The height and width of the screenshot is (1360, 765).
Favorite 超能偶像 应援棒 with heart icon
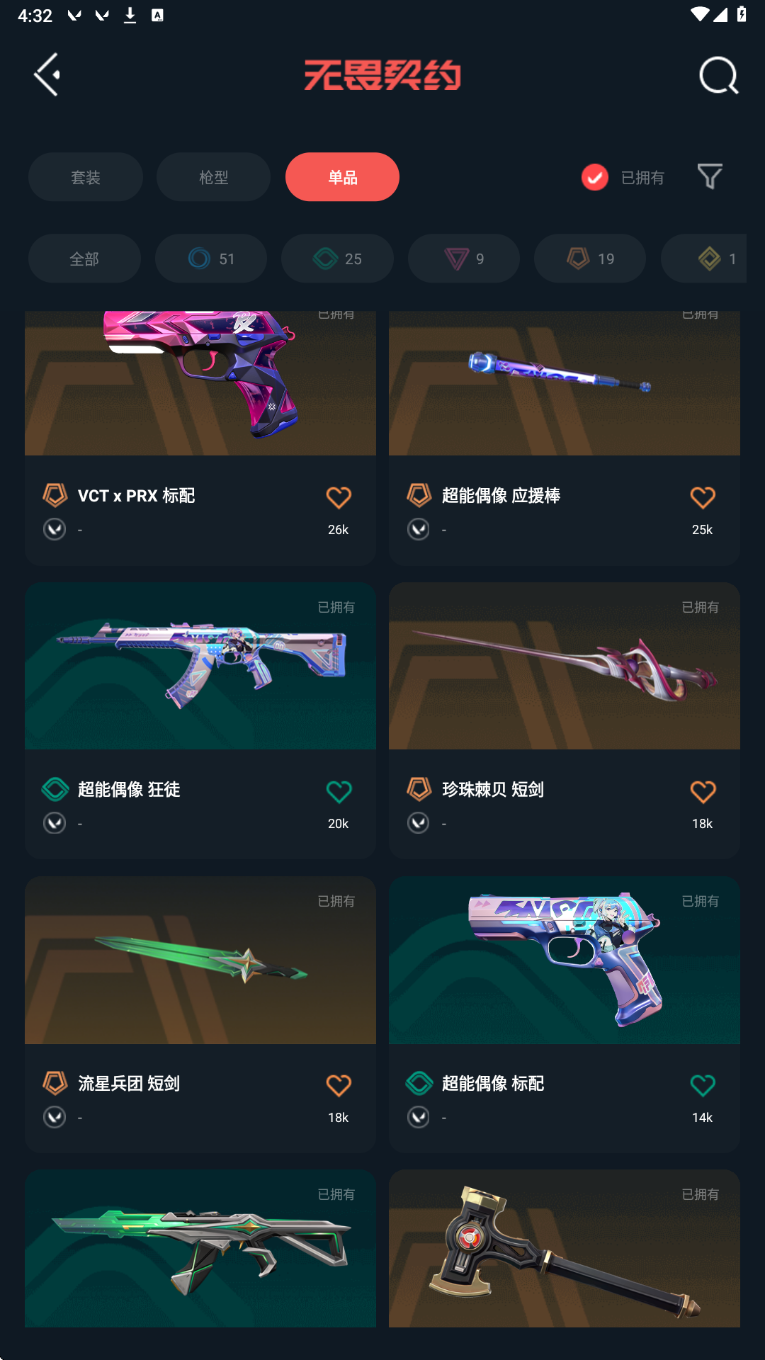tap(703, 497)
